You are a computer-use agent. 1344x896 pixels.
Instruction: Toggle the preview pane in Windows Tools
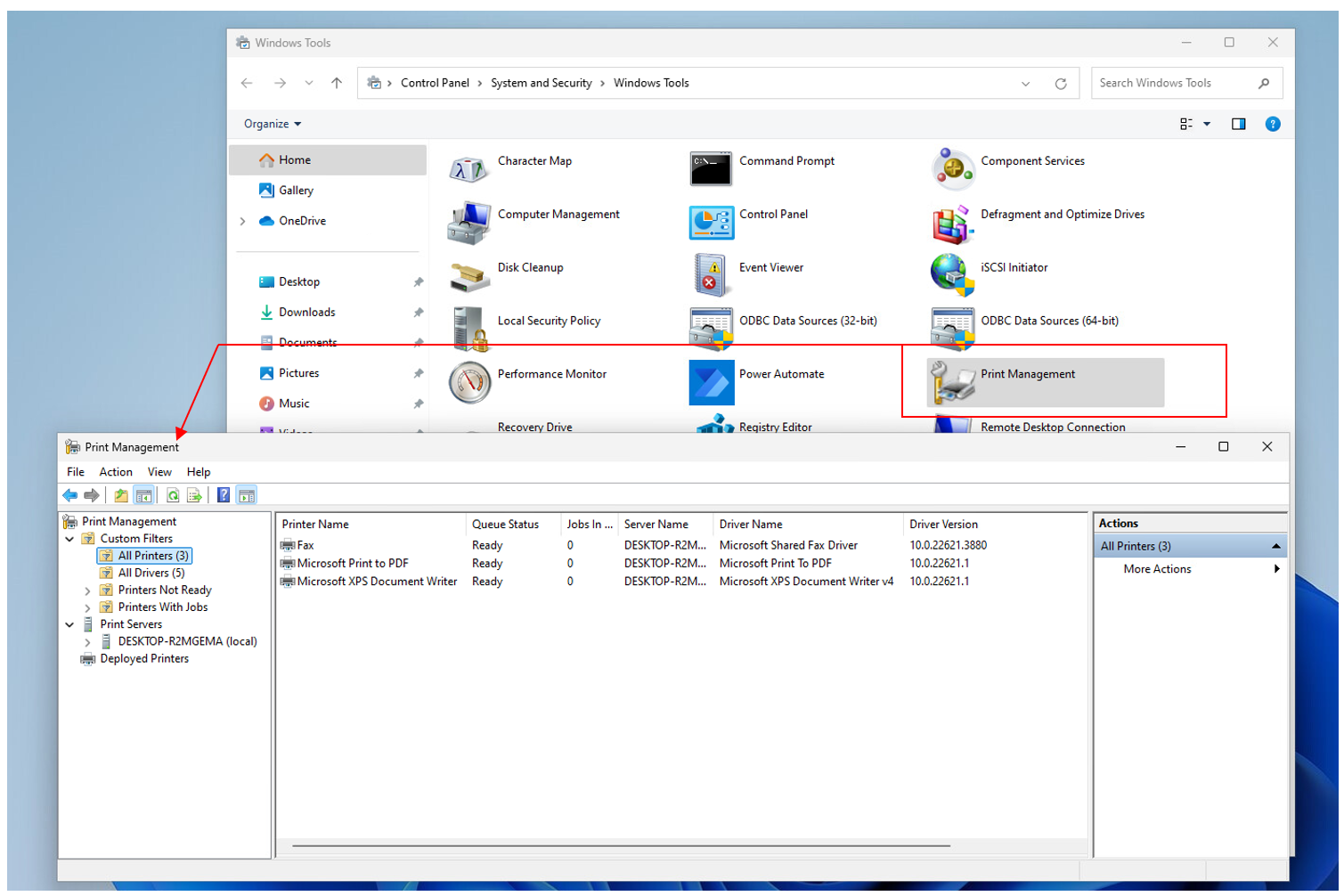pos(1238,124)
